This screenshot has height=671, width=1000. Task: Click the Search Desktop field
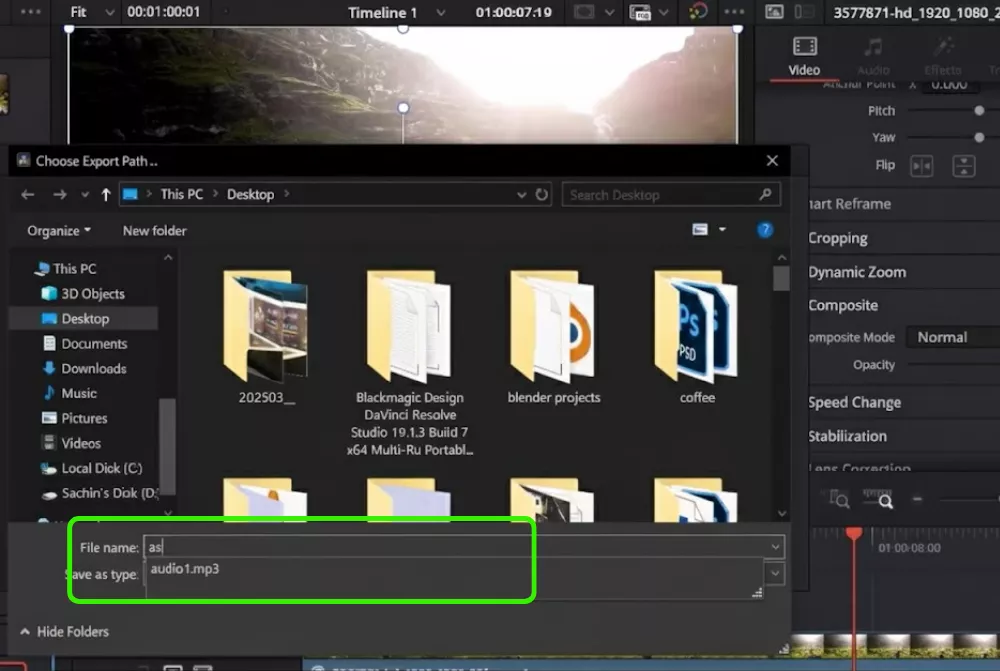tap(660, 195)
